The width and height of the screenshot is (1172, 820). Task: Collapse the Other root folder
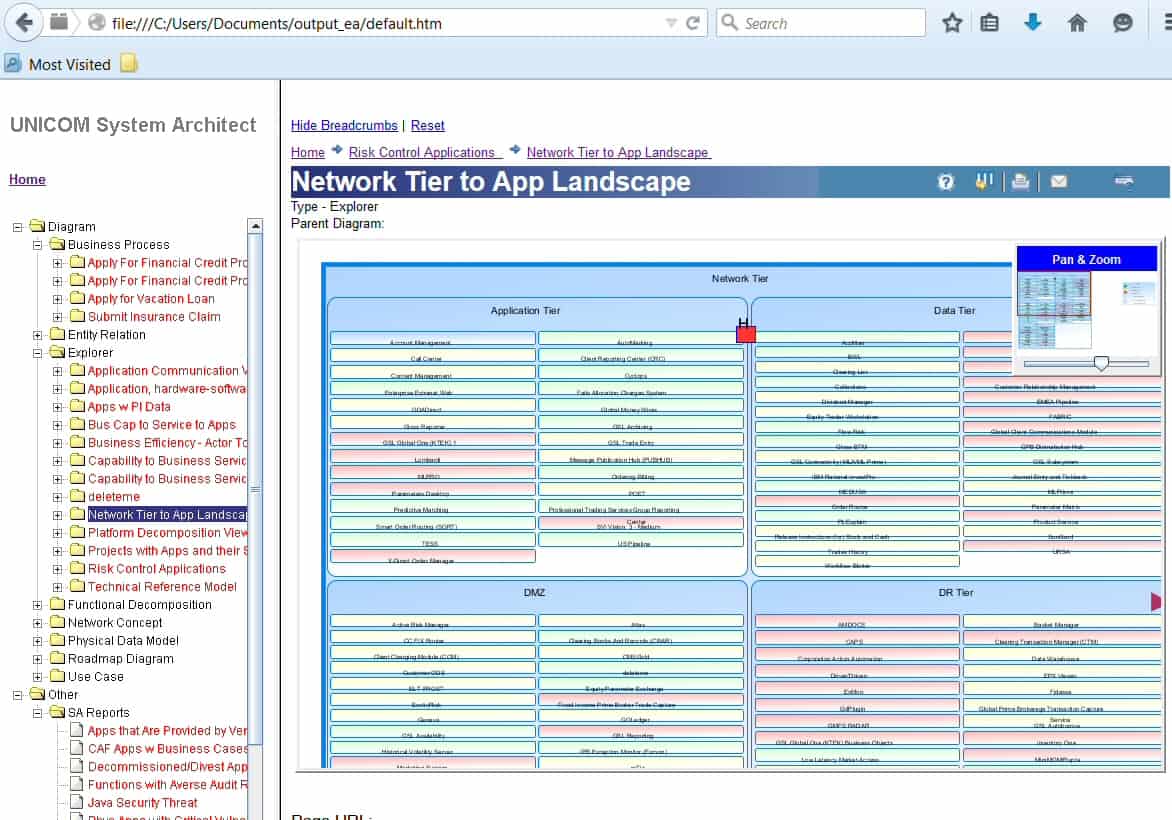click(17, 695)
